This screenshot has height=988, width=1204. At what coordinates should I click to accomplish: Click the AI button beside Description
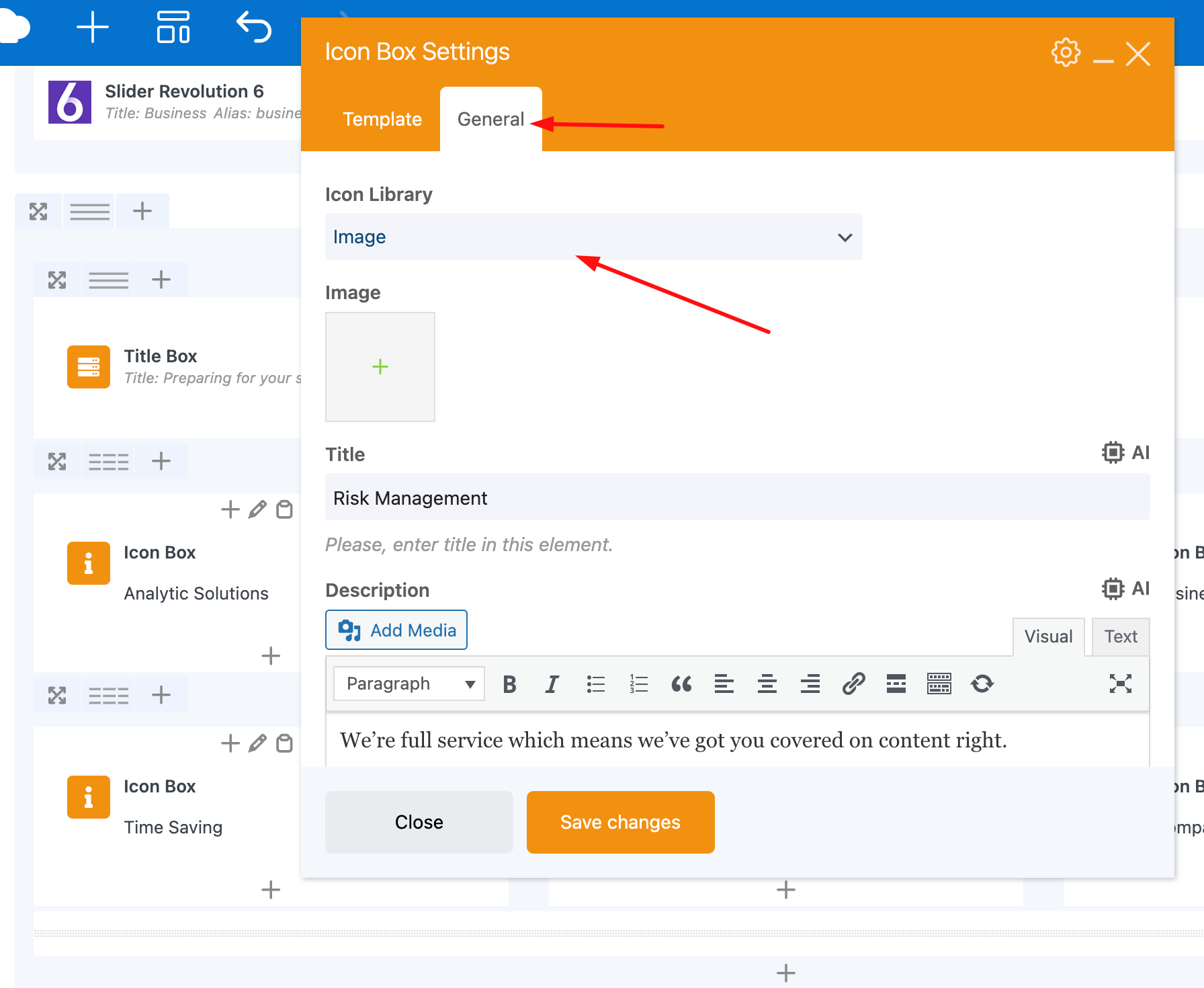1126,589
